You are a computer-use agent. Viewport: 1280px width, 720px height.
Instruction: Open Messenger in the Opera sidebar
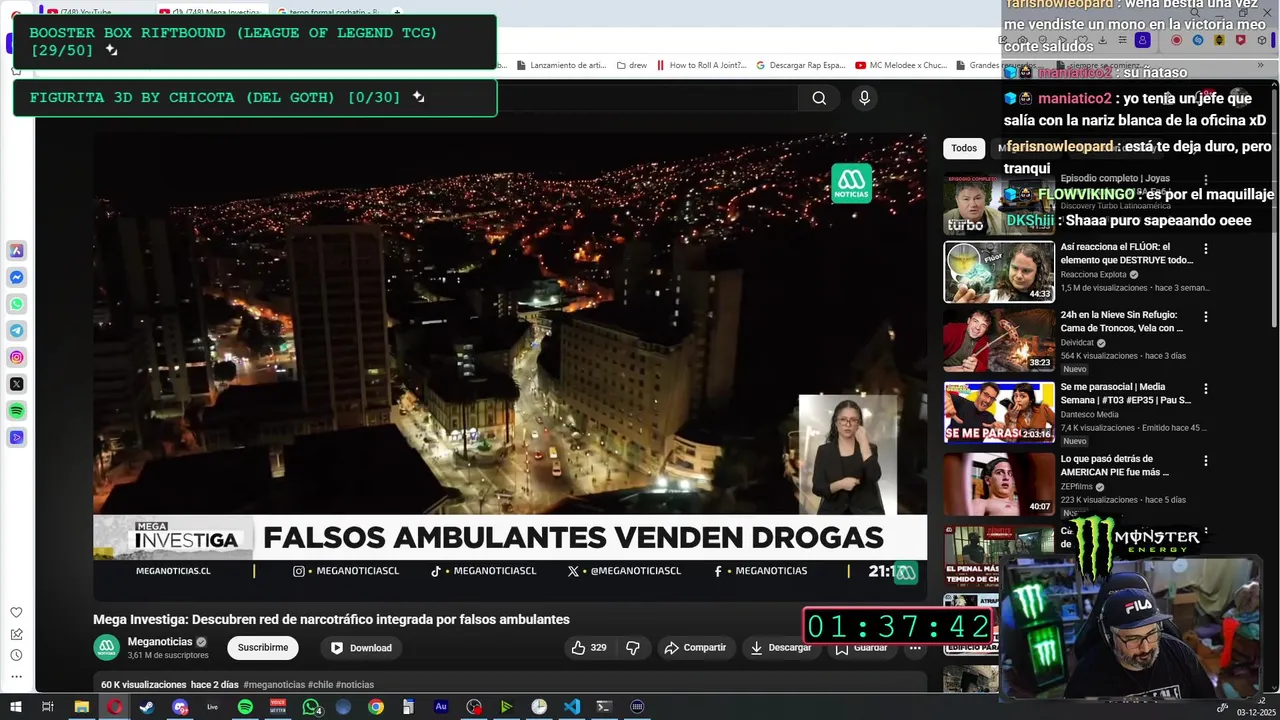coord(17,277)
